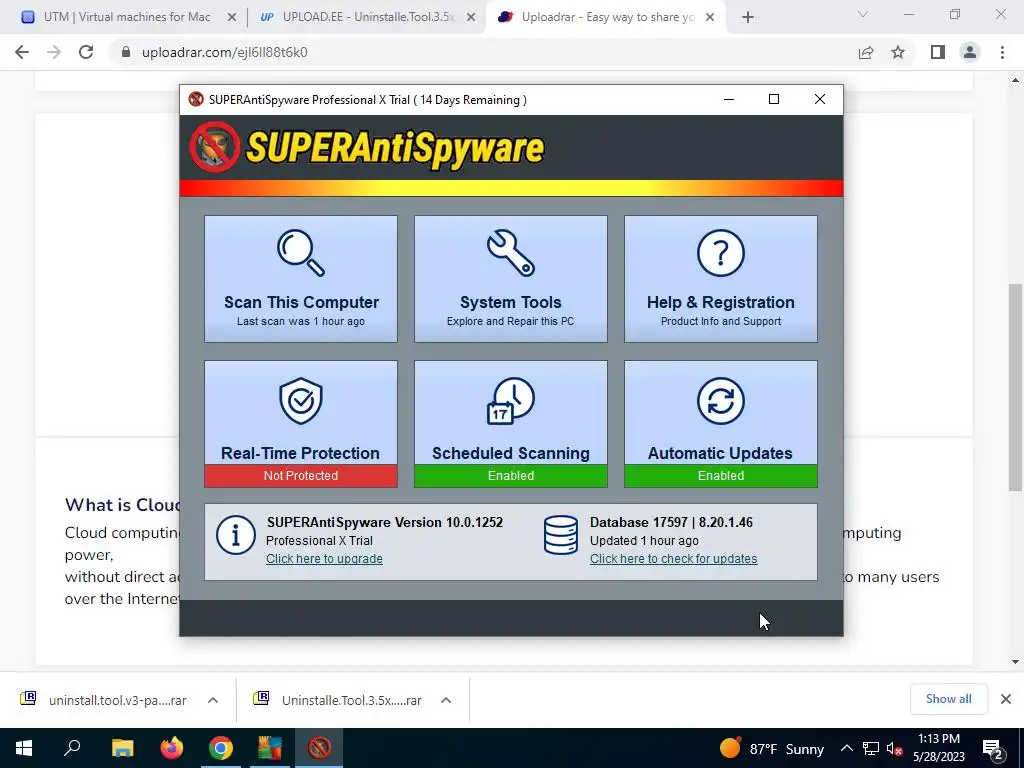
Task: Minimize the SUPERAntiSpyware window
Action: point(729,99)
